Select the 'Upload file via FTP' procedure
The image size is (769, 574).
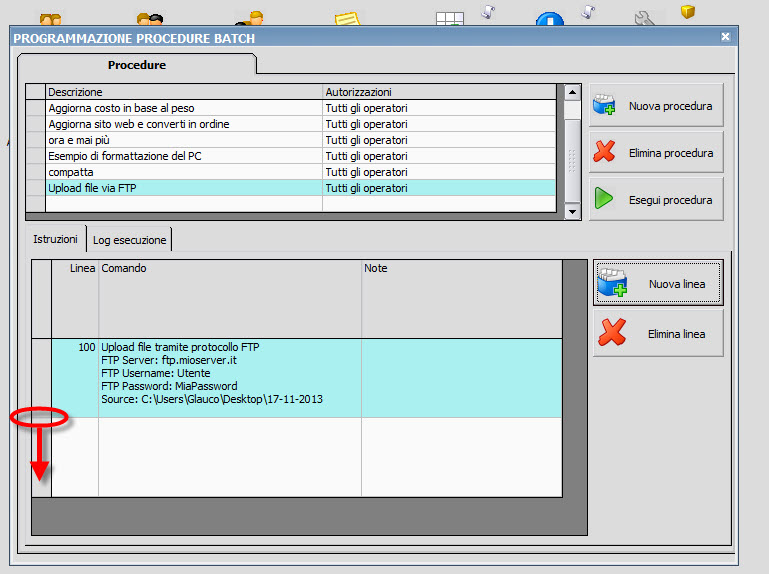pyautogui.click(x=183, y=188)
